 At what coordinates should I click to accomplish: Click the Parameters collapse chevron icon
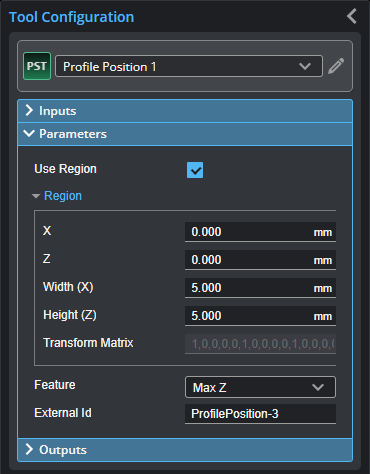pos(29,134)
